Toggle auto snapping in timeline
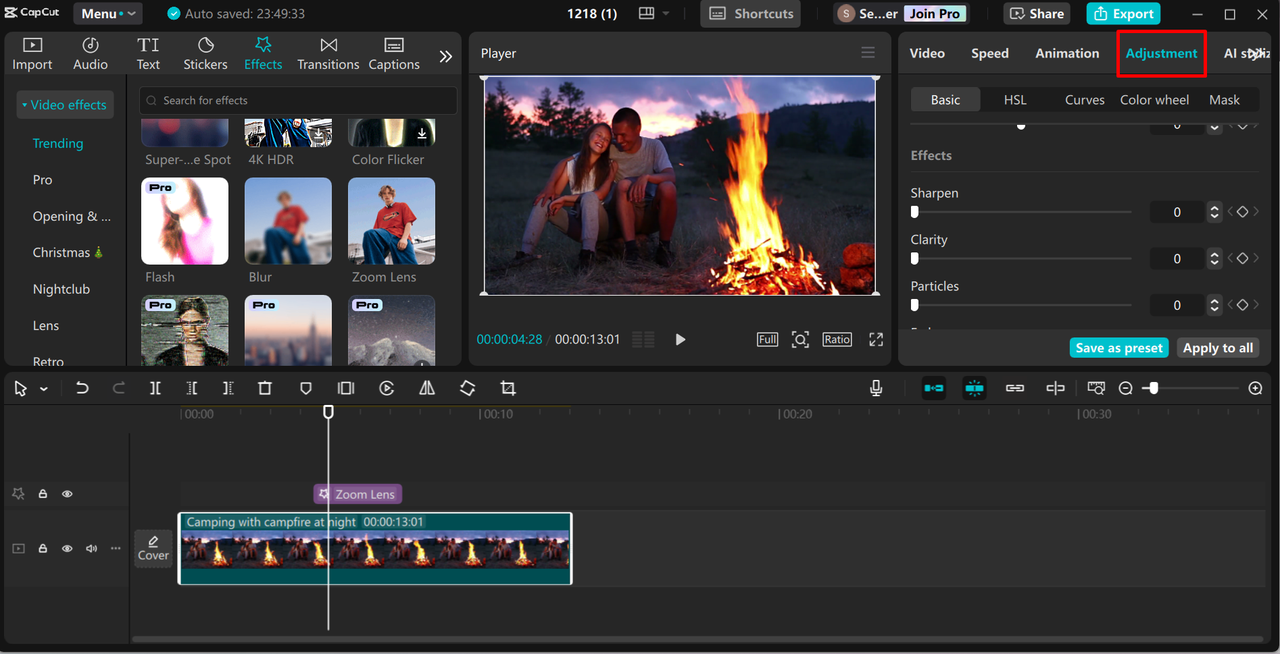This screenshot has height=654, width=1280. [974, 388]
